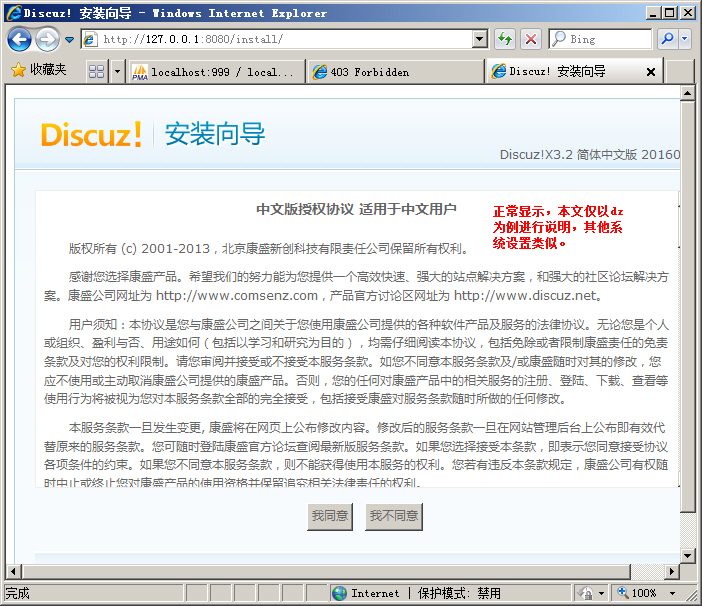Switch to the localhost:999 phpMyAdmin tab
This screenshot has width=702, height=606.
pos(216,72)
